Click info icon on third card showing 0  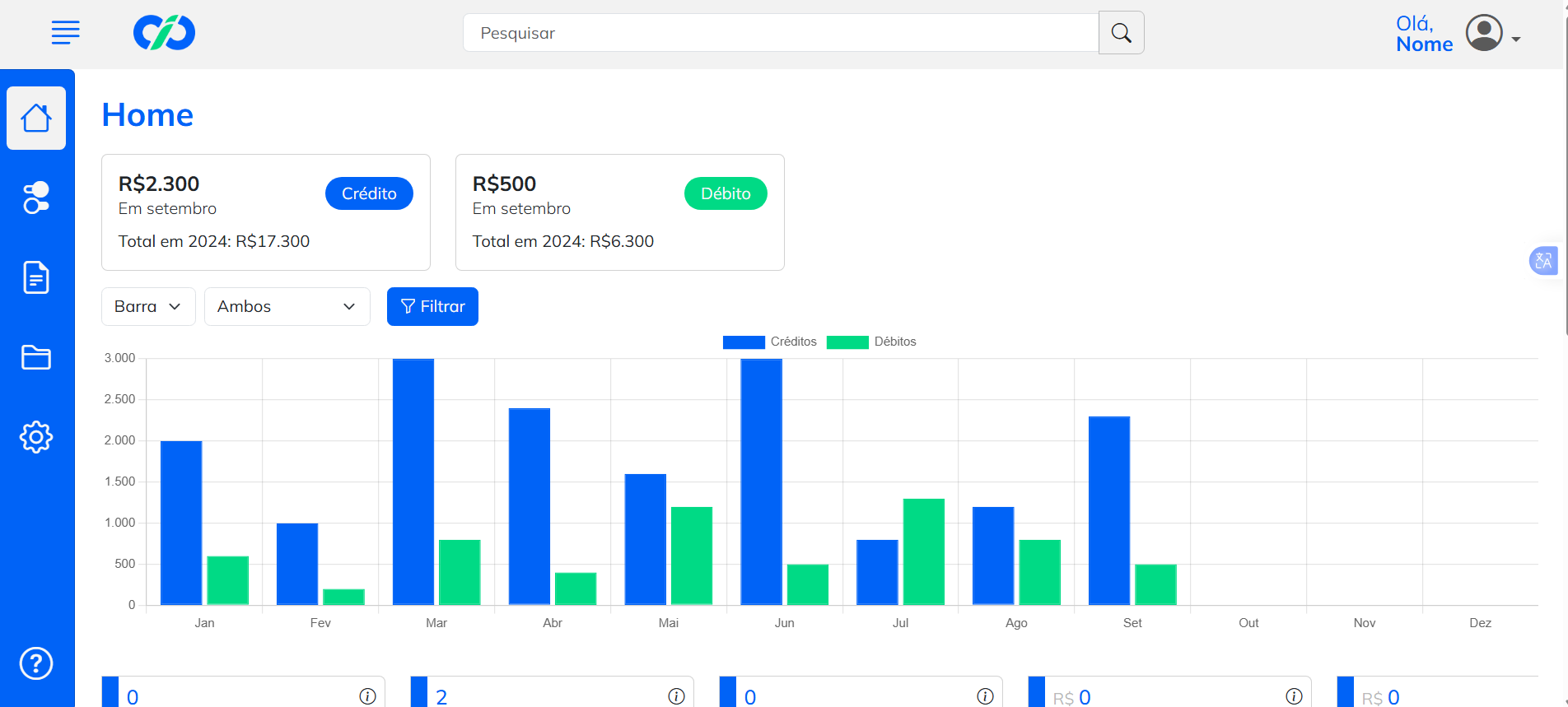pos(985,696)
